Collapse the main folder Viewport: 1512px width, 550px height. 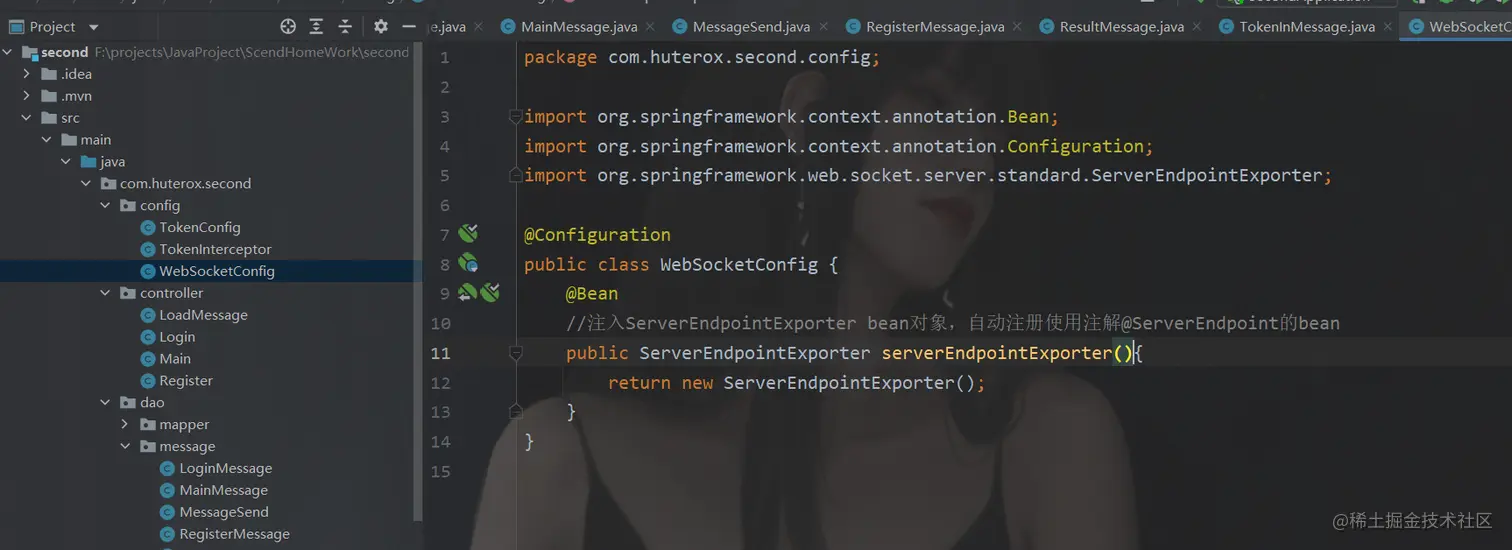click(47, 140)
